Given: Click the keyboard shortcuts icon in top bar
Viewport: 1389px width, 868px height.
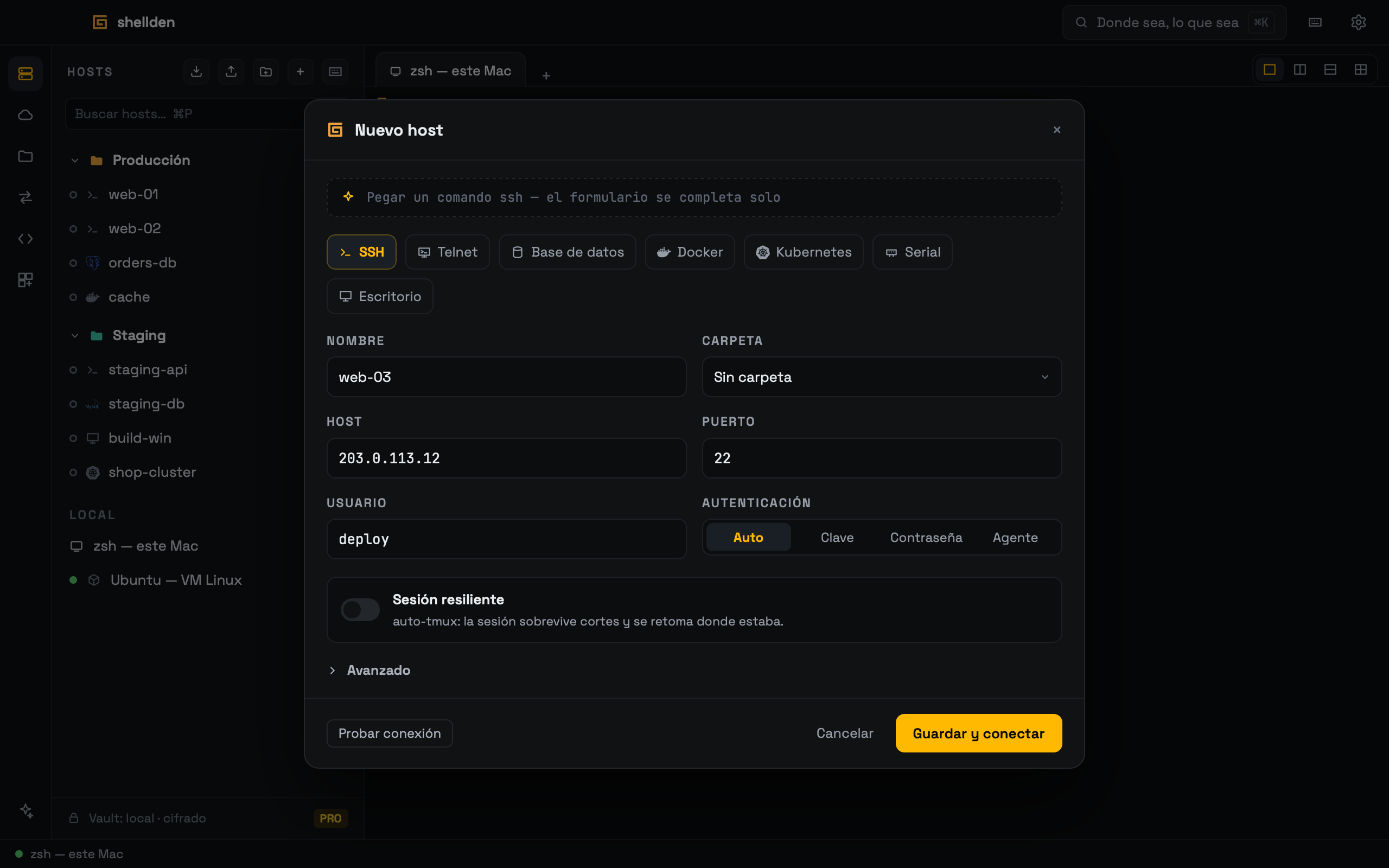Looking at the screenshot, I should coord(1315,22).
